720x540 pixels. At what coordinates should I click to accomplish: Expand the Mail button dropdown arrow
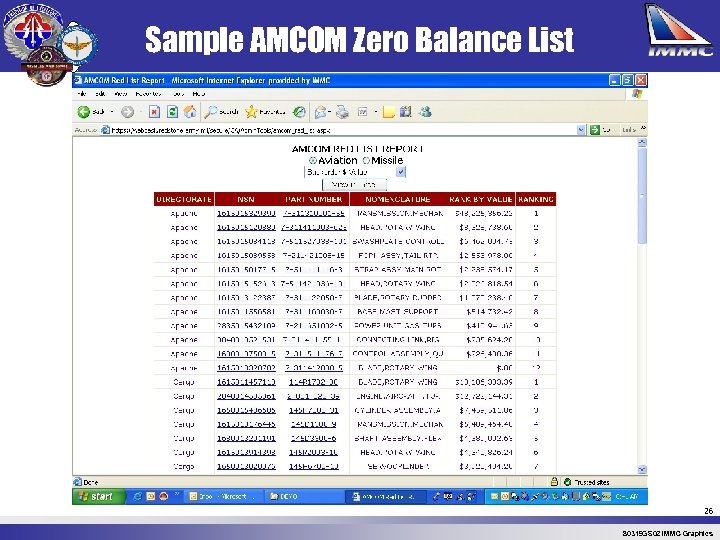[x=330, y=112]
